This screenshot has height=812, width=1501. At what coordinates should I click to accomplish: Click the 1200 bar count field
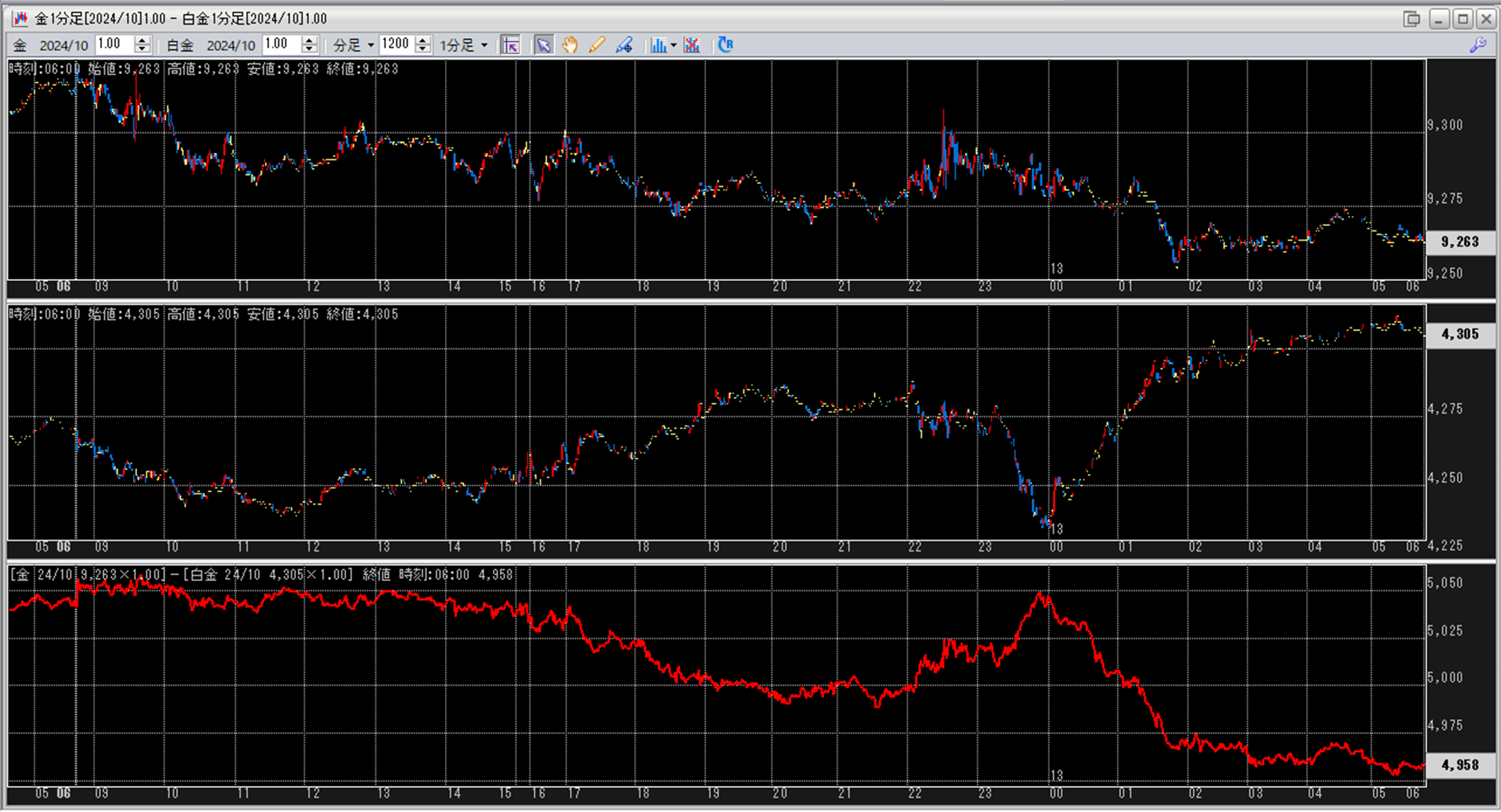[x=396, y=45]
